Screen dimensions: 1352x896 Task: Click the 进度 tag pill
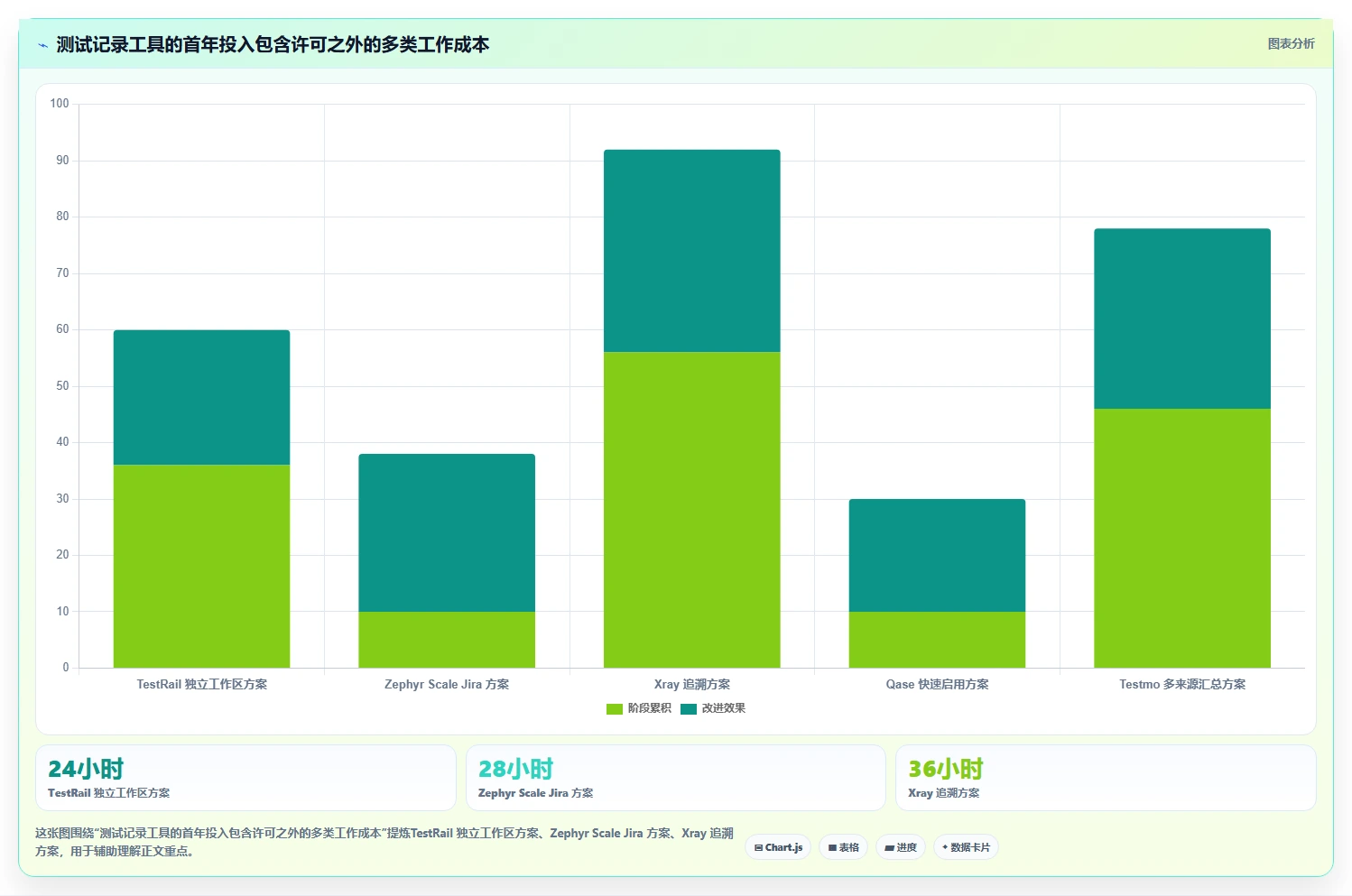pyautogui.click(x=901, y=847)
